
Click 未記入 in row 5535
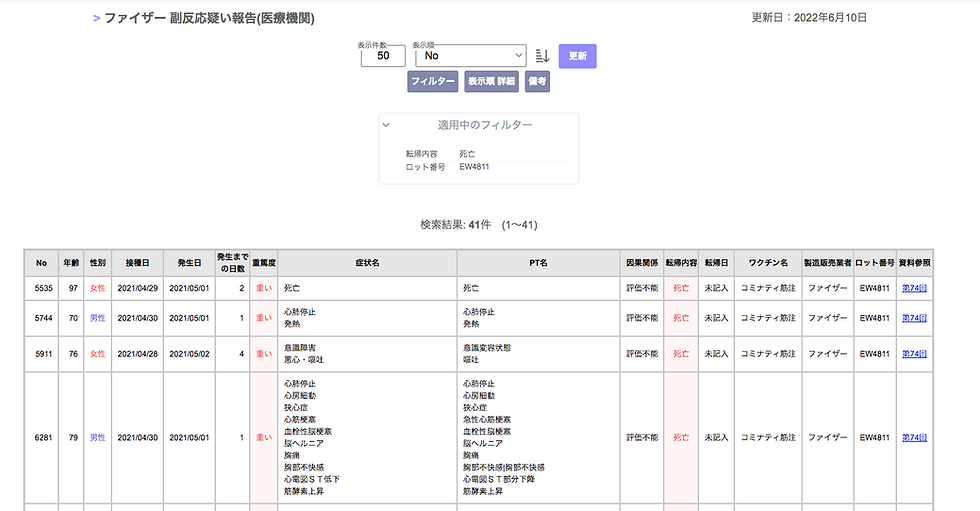click(716, 288)
